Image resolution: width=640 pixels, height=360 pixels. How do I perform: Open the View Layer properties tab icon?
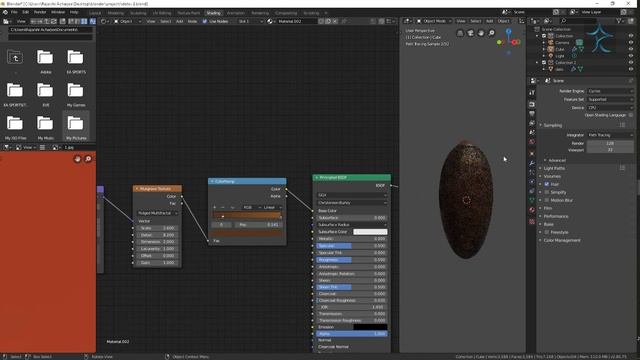[532, 123]
